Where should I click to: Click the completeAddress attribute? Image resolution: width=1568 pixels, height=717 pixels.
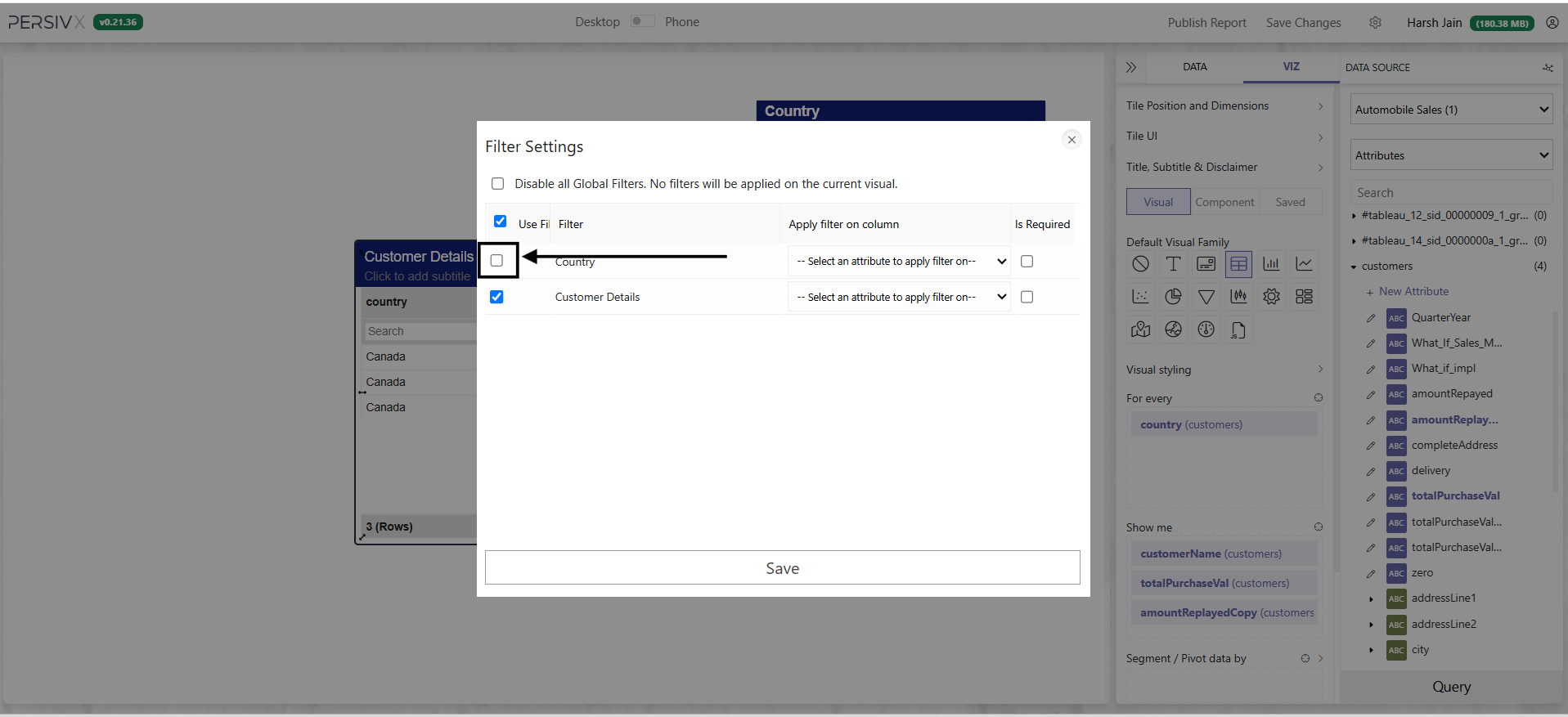point(1454,446)
